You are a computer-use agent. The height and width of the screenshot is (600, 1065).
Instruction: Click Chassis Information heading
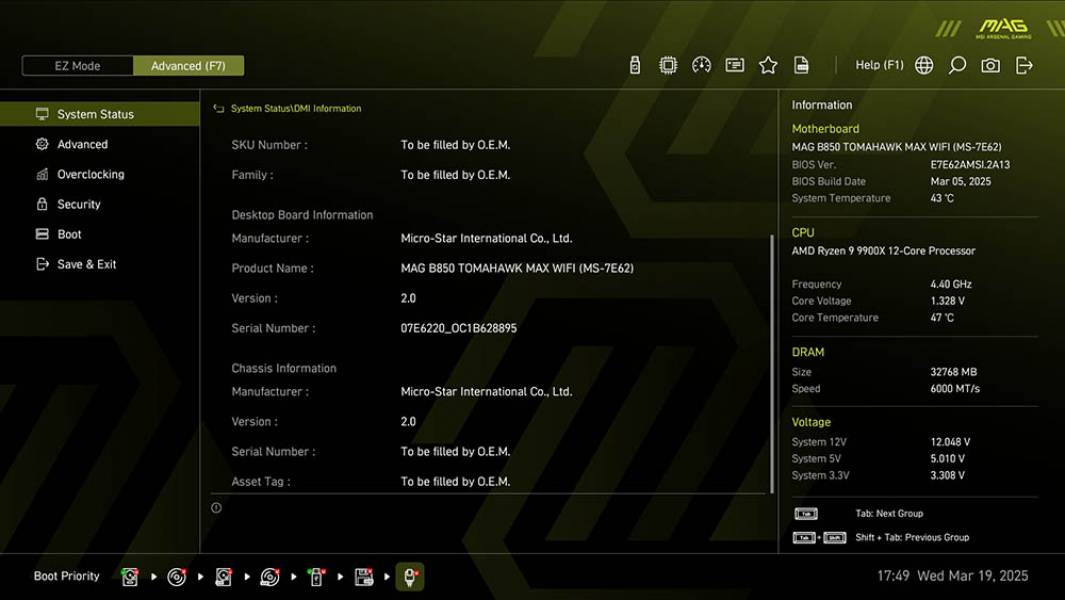tap(284, 368)
